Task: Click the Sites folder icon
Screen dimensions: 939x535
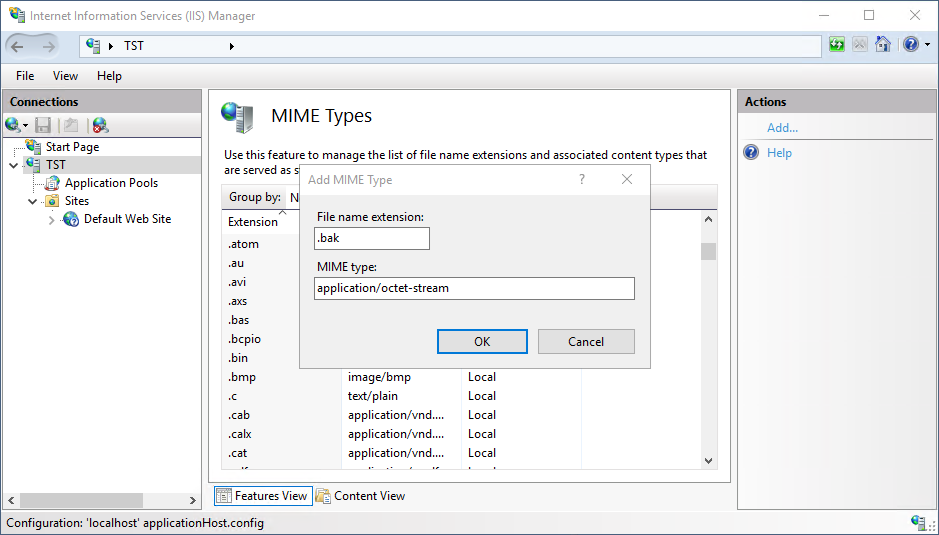Action: pos(52,201)
